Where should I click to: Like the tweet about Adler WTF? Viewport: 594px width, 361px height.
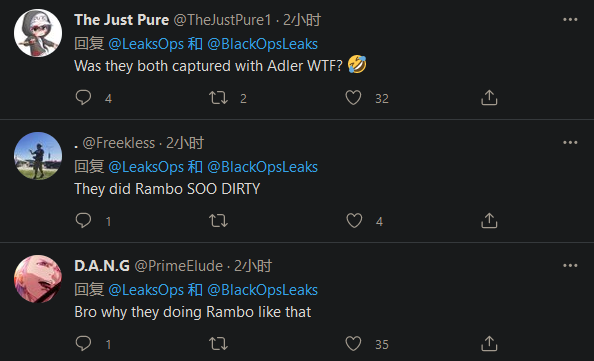353,98
